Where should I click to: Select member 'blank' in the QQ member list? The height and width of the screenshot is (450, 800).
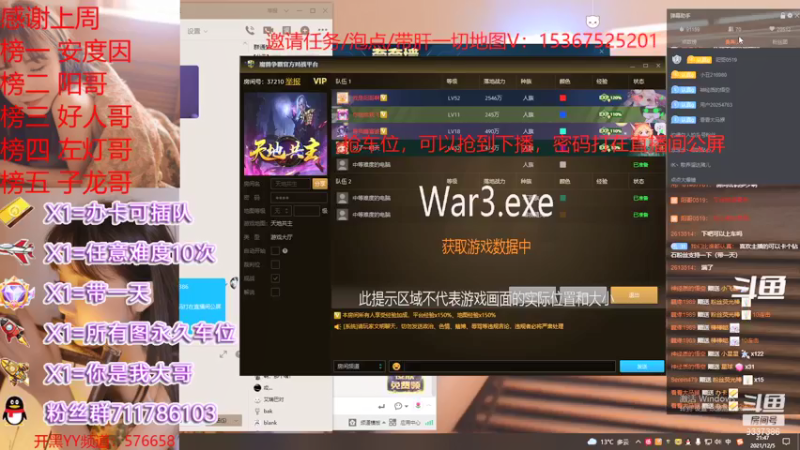270,422
